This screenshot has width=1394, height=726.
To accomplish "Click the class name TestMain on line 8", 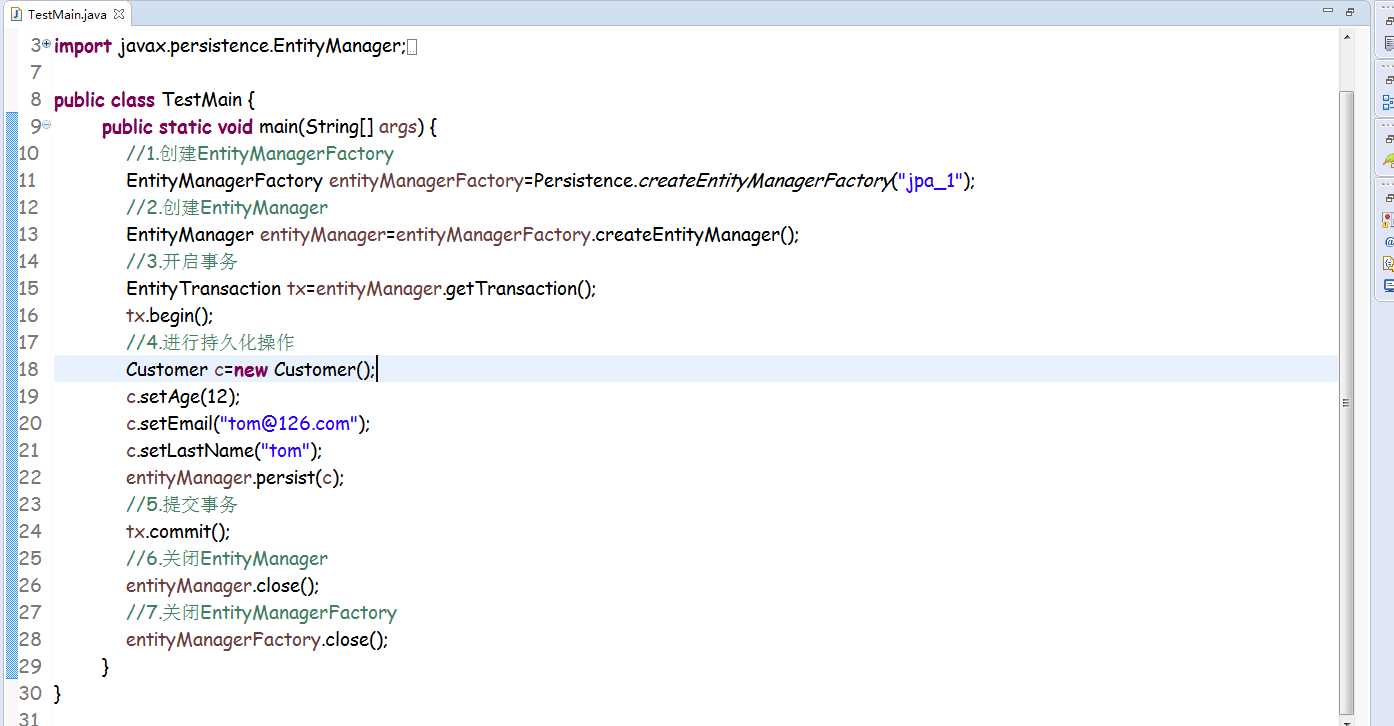I will (202, 100).
